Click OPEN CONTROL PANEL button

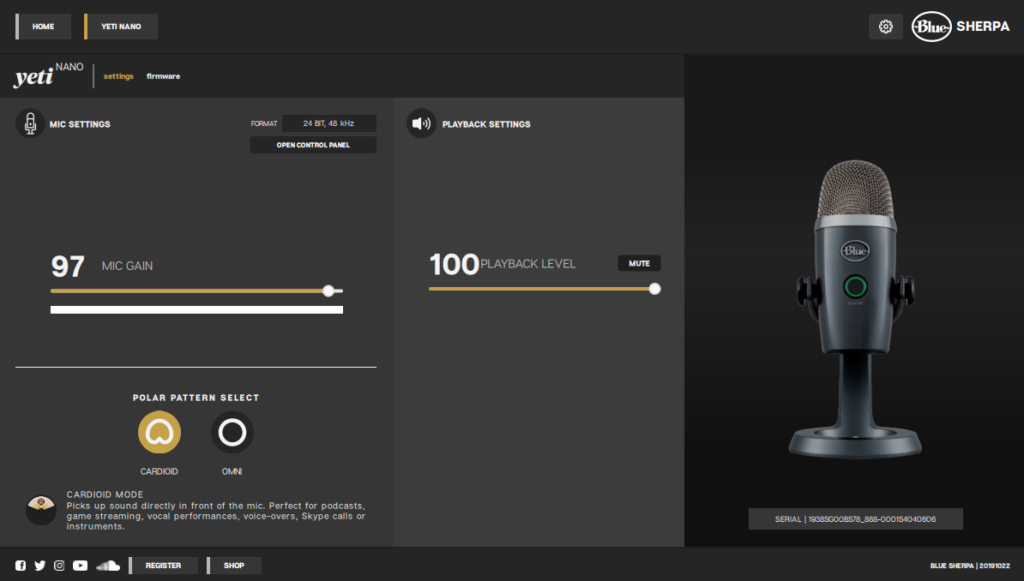(313, 145)
